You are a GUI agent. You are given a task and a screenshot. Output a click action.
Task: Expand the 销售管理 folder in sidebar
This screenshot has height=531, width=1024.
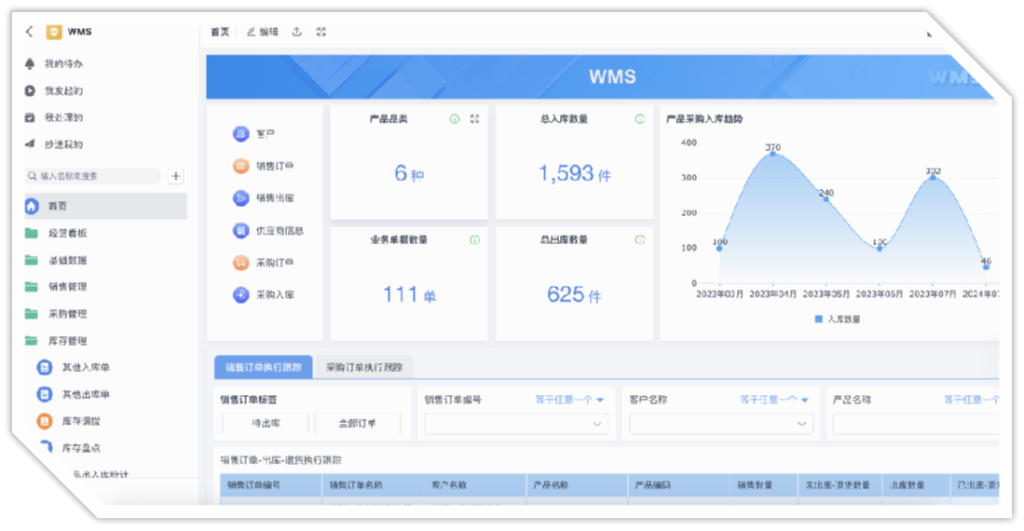point(67,287)
